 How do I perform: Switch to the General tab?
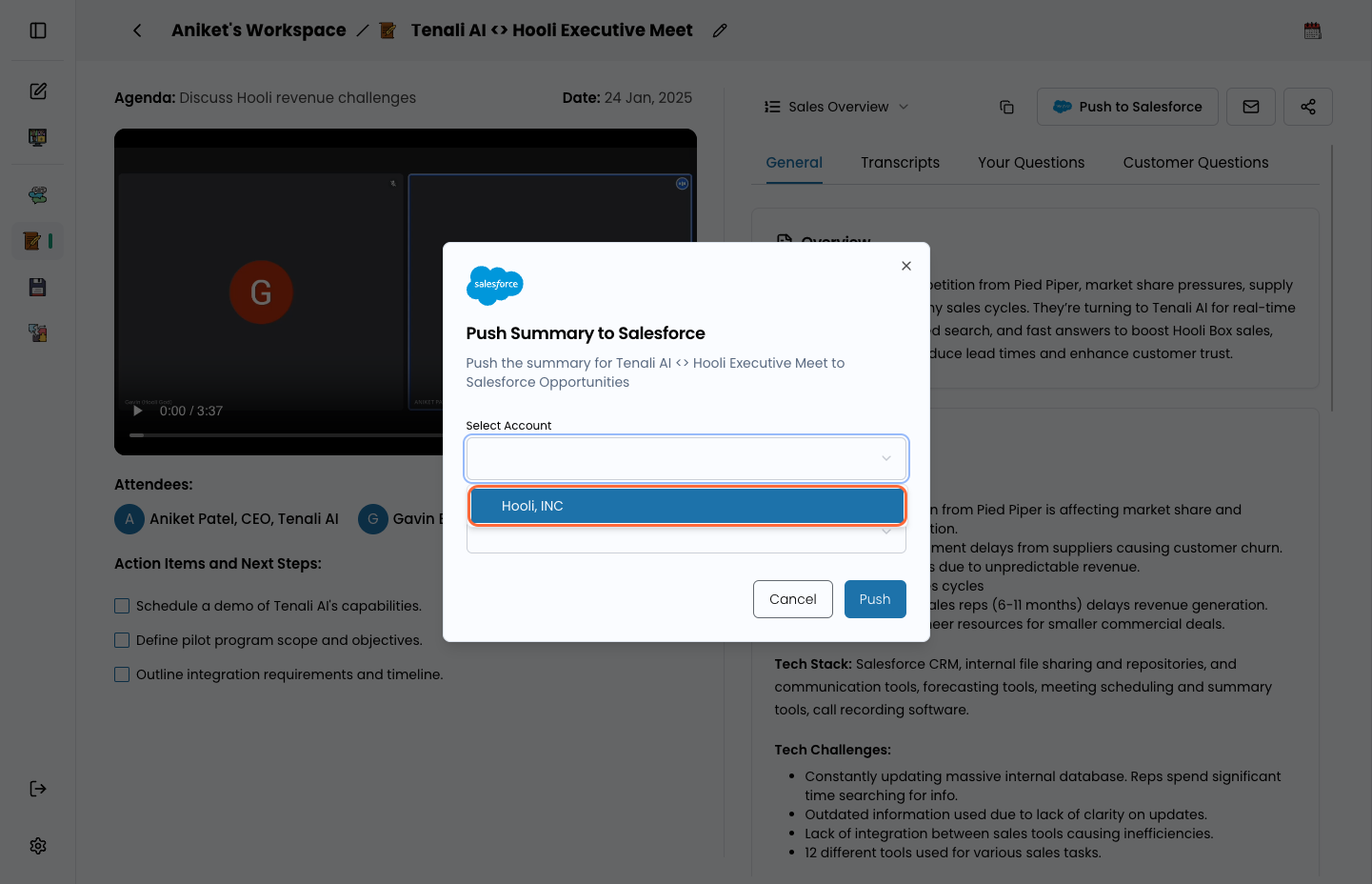tap(794, 163)
